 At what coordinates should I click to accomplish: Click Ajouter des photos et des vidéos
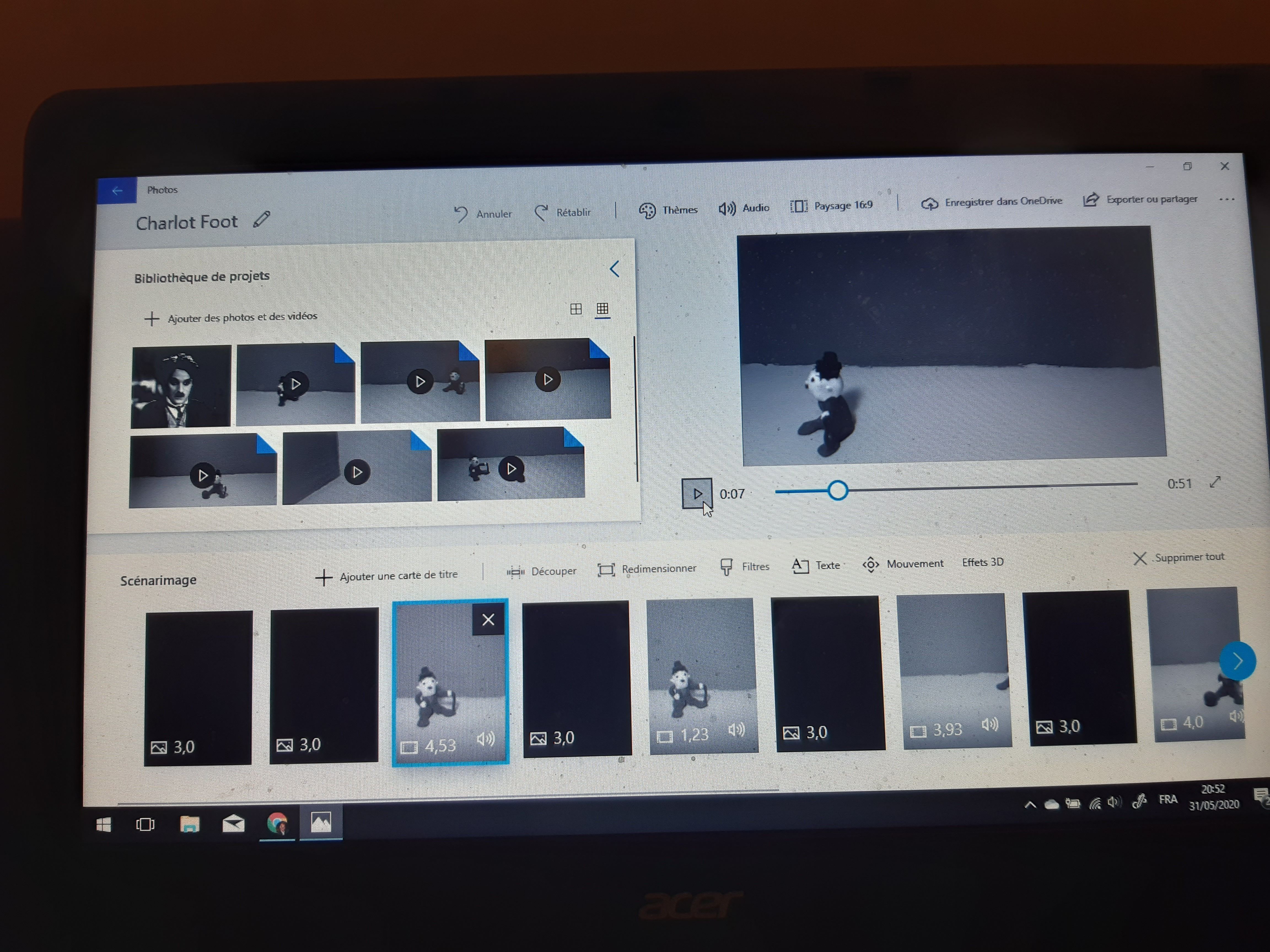click(x=231, y=317)
